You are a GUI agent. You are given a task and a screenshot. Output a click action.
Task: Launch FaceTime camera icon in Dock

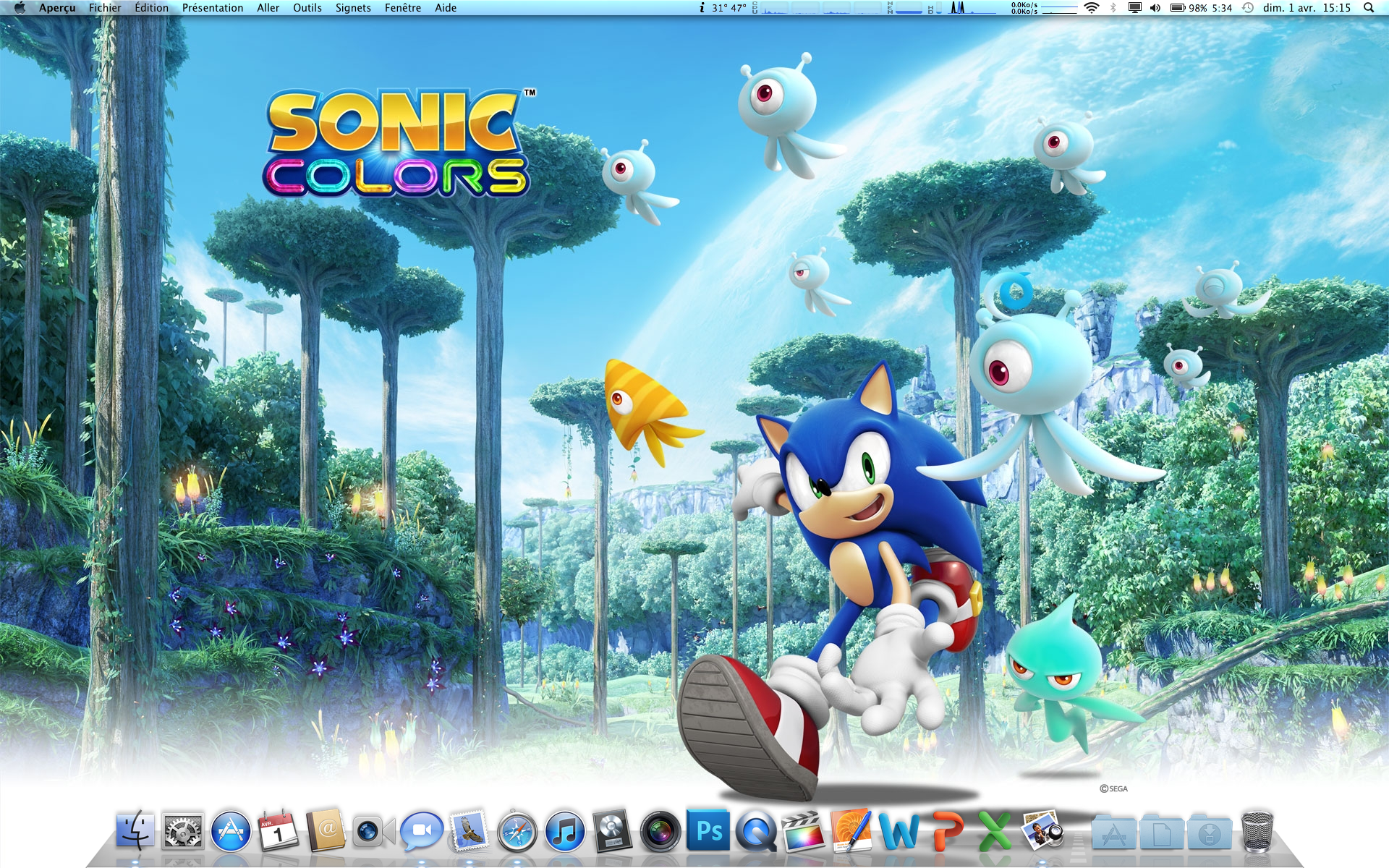(374, 831)
